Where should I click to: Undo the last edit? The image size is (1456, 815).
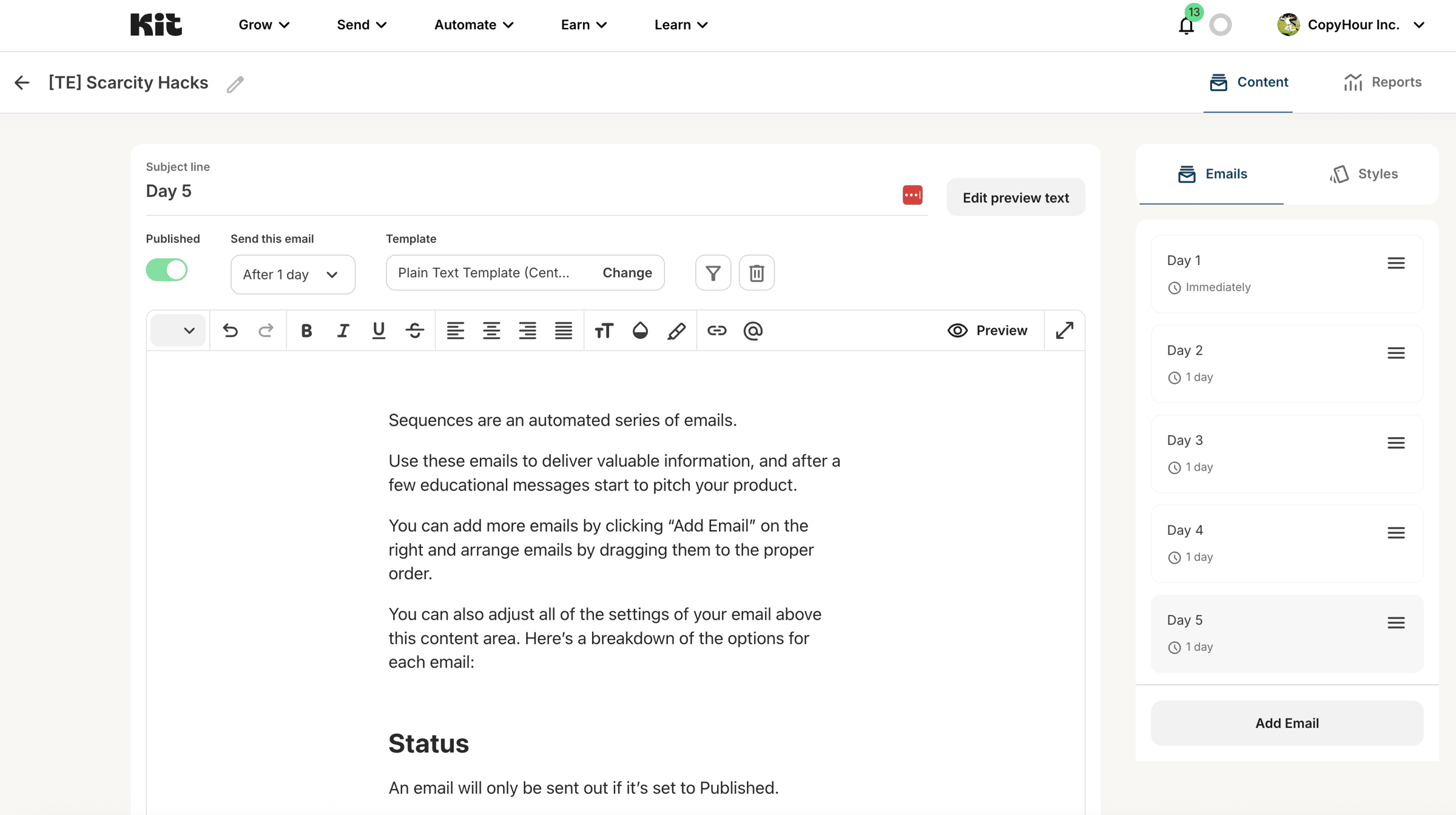click(231, 330)
